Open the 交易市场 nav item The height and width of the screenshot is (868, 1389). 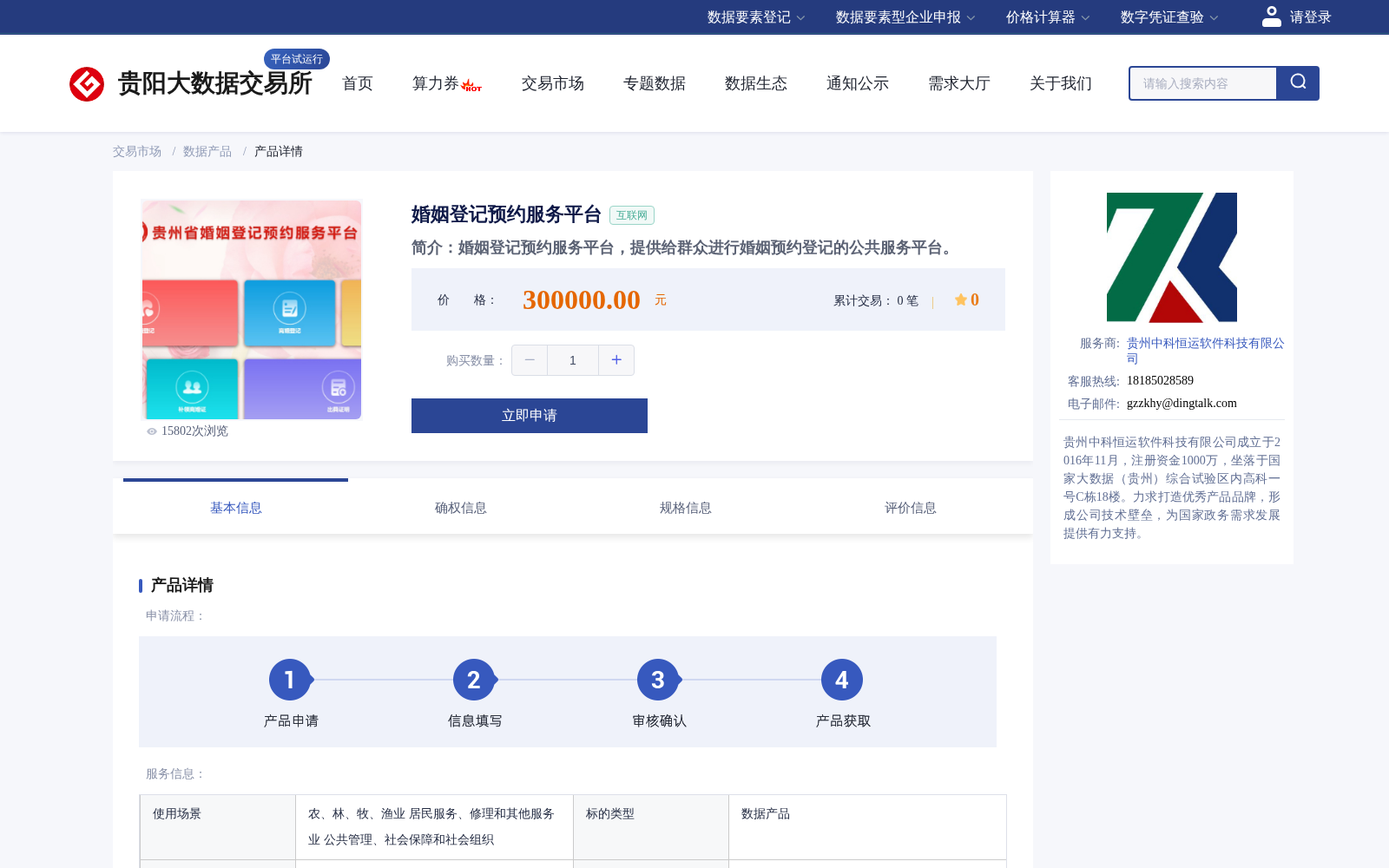click(x=553, y=83)
